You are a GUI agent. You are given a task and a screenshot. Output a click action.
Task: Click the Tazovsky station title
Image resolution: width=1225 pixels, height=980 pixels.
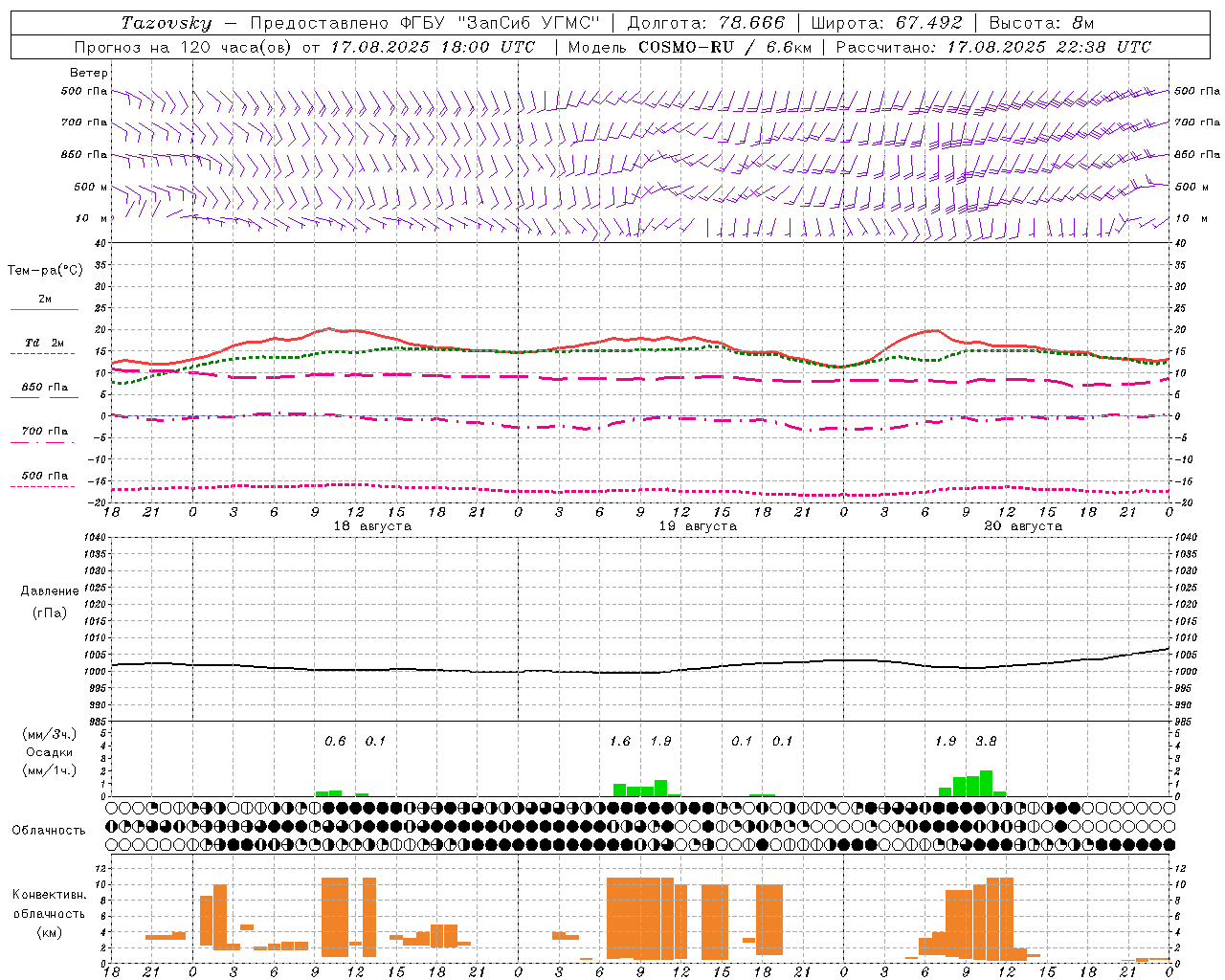[x=167, y=23]
